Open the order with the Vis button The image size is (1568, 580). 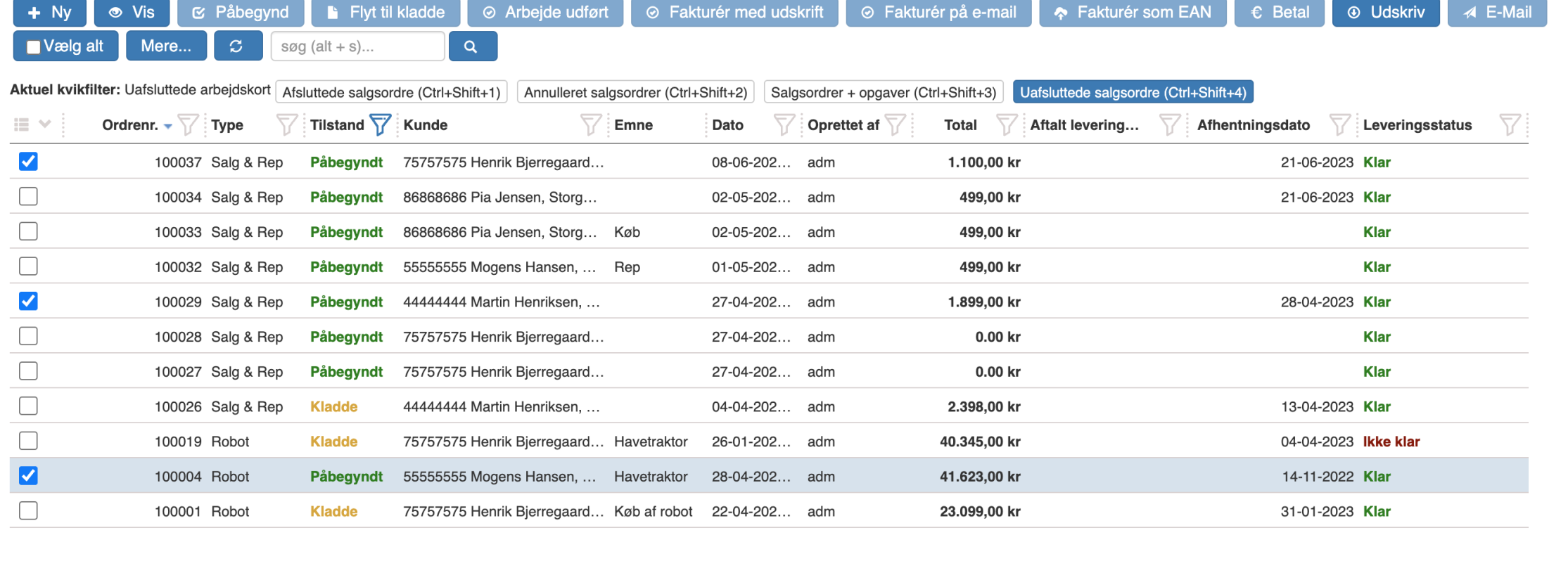(x=131, y=12)
